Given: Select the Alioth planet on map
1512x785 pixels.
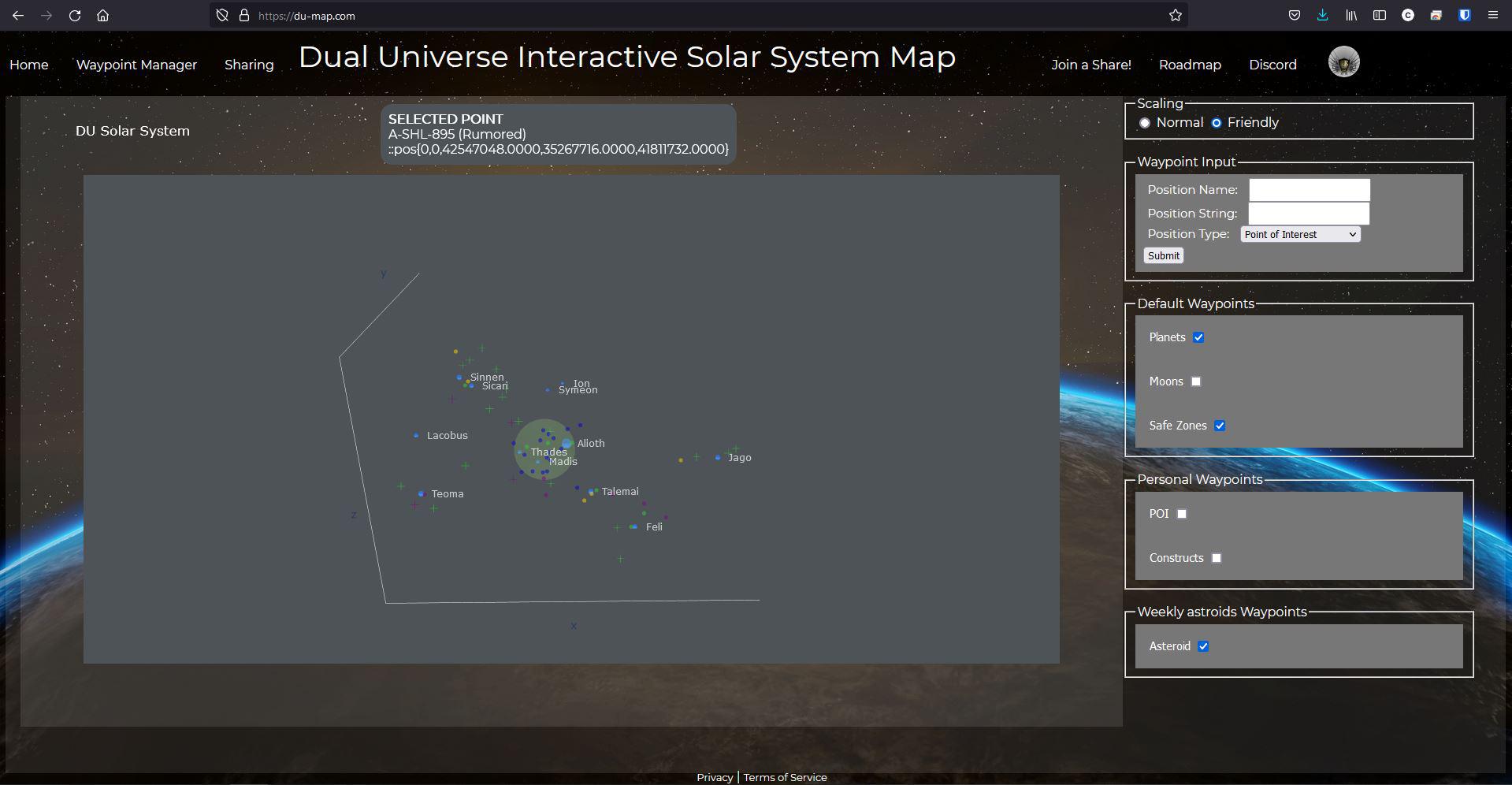Looking at the screenshot, I should [x=567, y=444].
